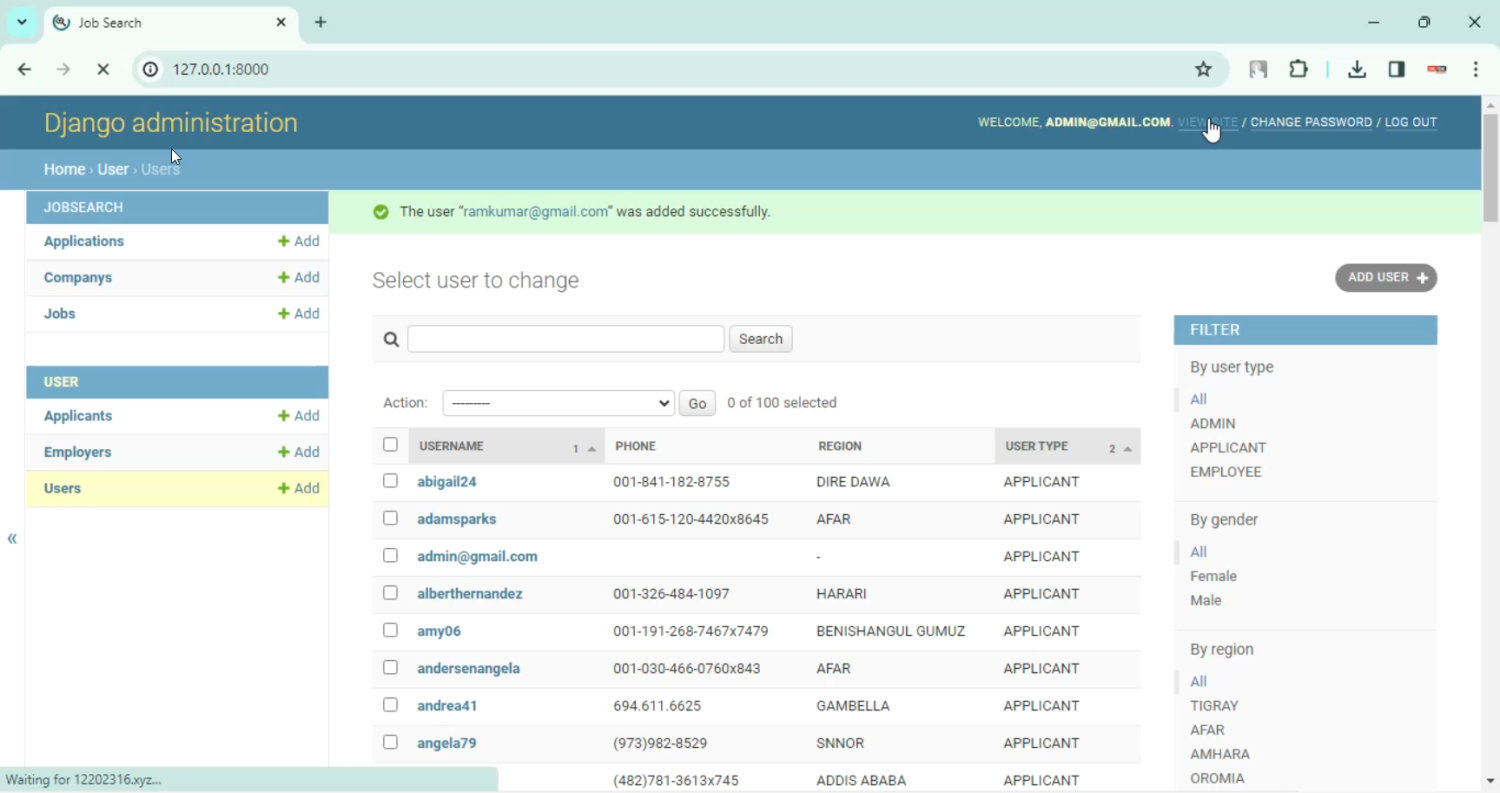Image resolution: width=1500 pixels, height=793 pixels.
Task: Sort by Username column arrow
Action: [x=592, y=449]
